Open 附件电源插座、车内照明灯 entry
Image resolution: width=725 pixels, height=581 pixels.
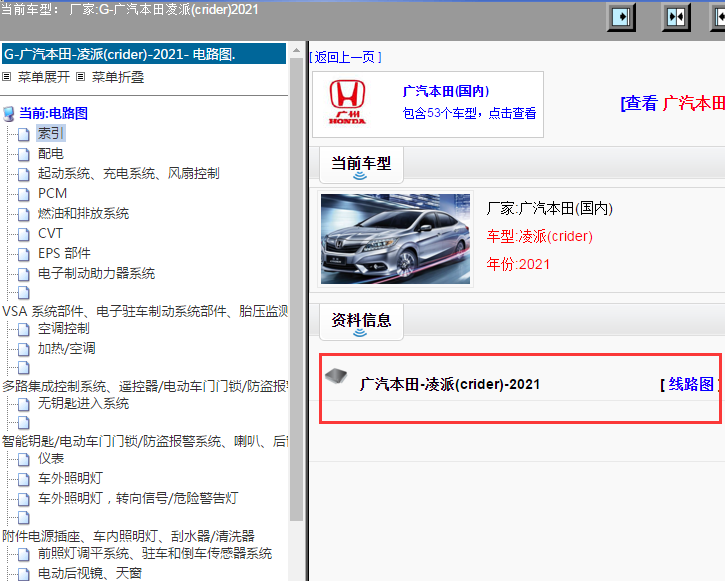(x=129, y=536)
